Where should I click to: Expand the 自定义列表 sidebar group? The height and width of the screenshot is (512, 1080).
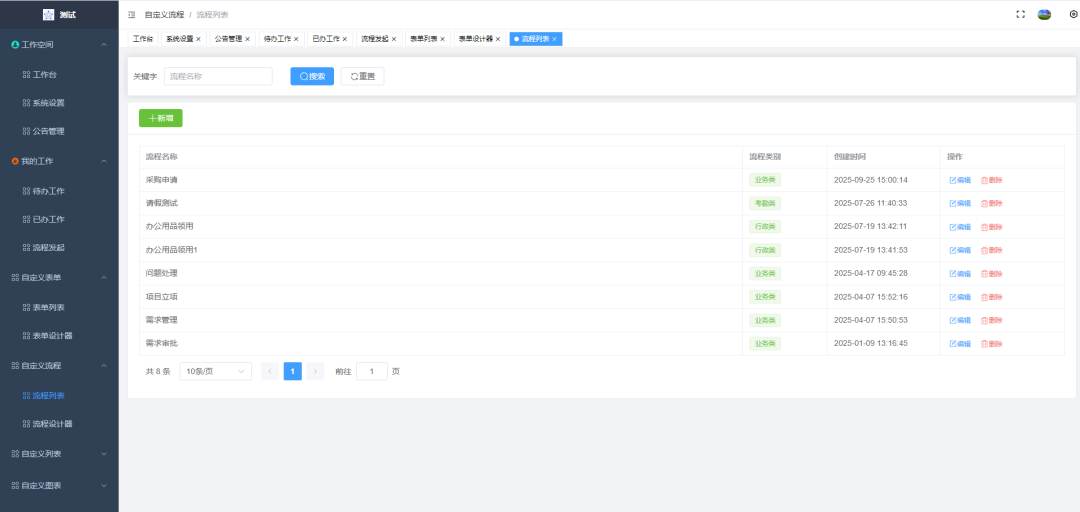coord(104,454)
